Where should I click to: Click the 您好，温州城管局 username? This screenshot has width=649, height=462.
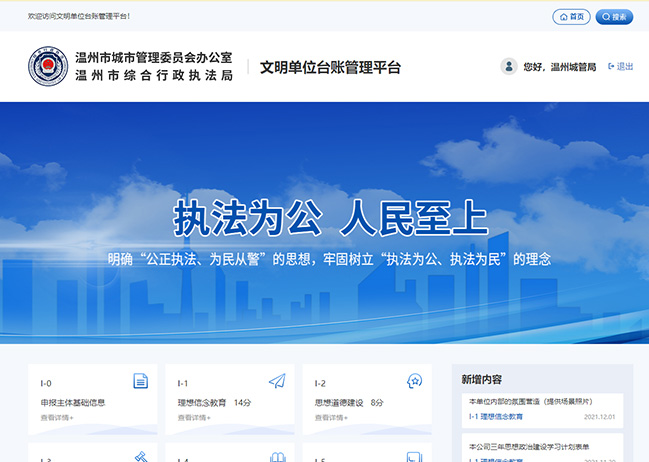click(x=560, y=67)
